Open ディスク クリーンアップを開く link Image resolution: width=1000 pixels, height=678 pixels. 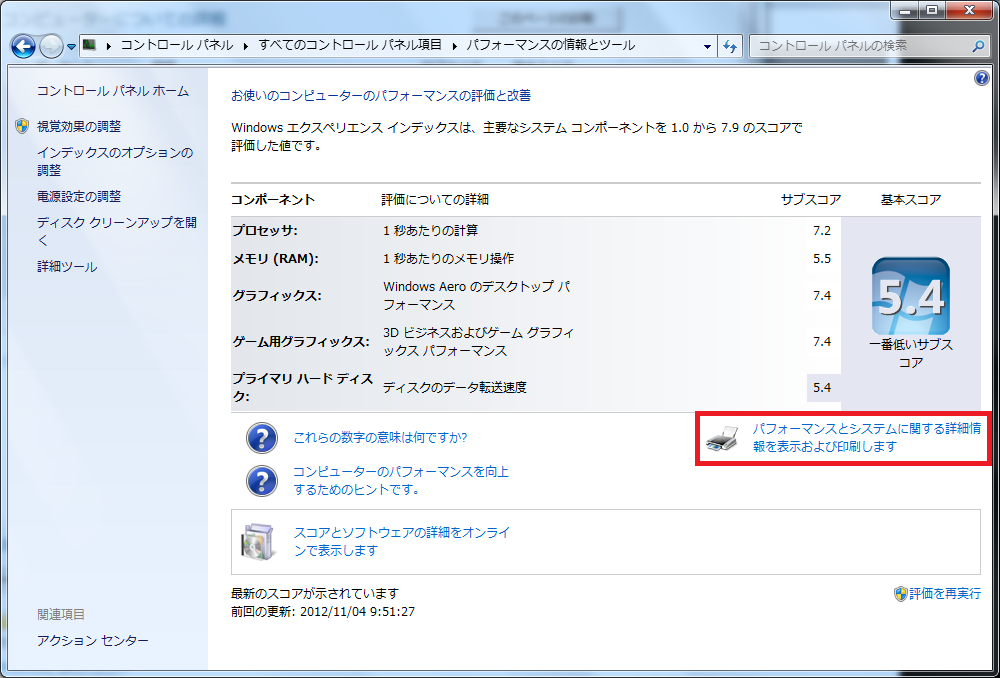(117, 232)
